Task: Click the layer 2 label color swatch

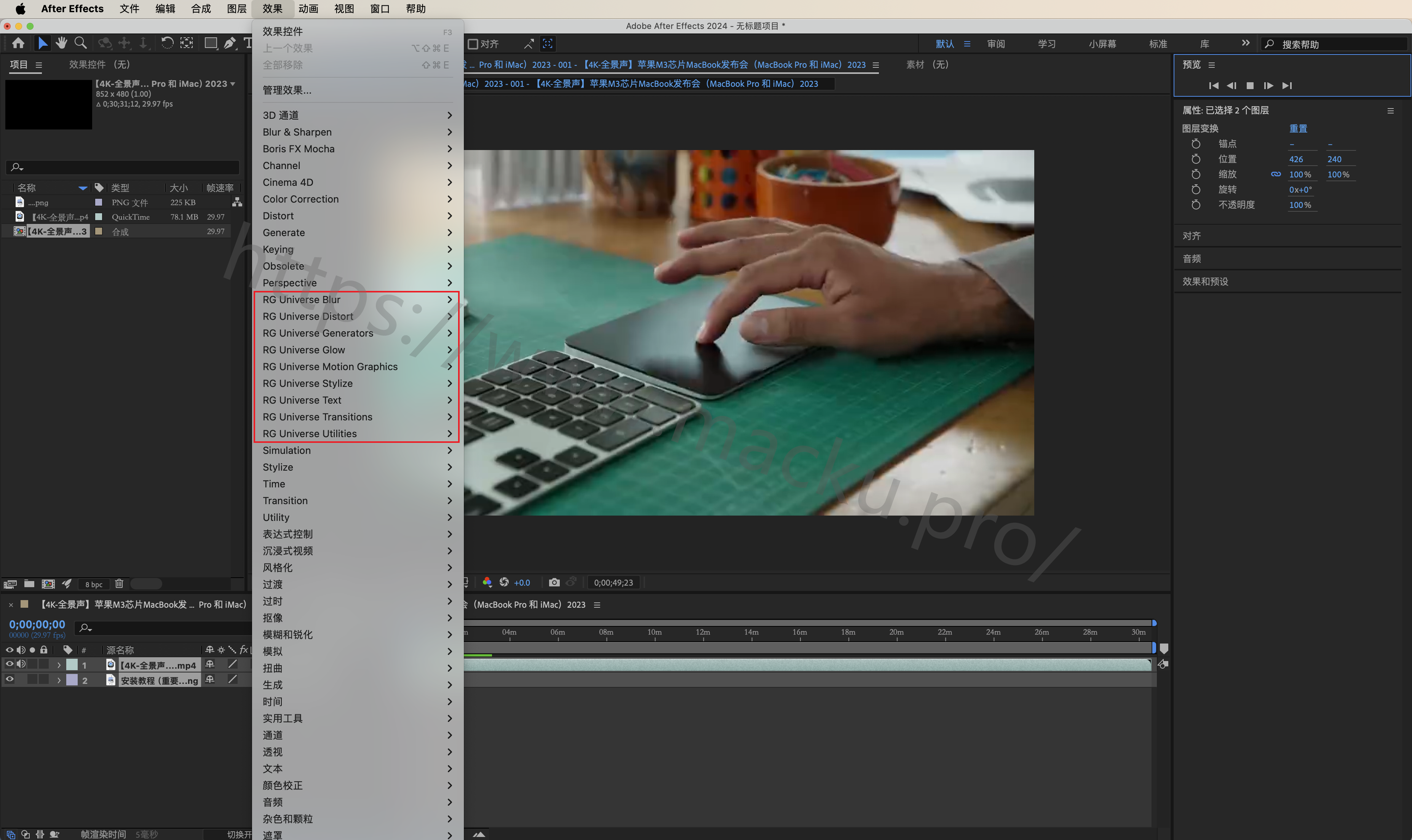Action: click(x=72, y=680)
